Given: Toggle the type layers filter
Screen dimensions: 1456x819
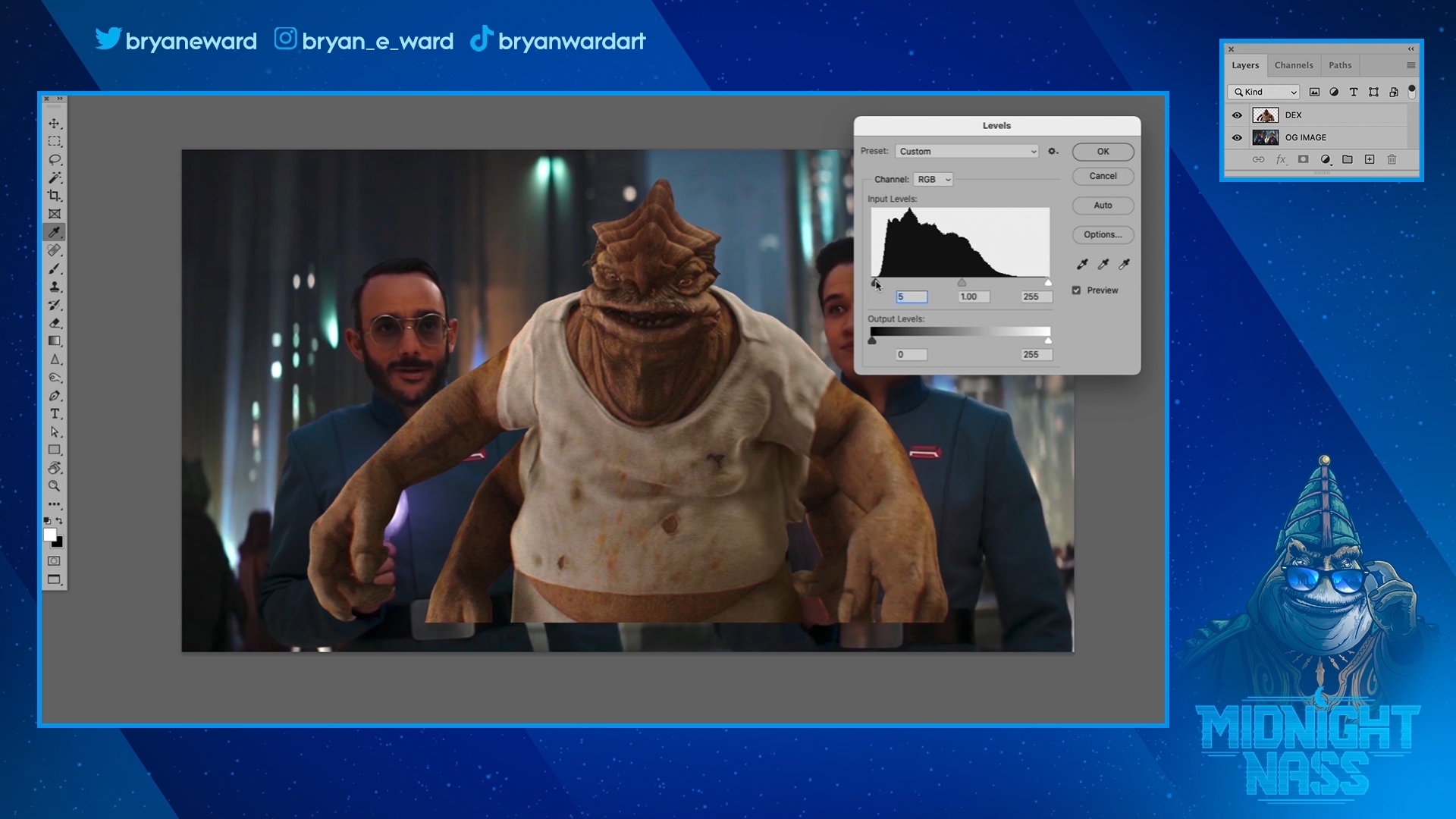Looking at the screenshot, I should 1354,92.
